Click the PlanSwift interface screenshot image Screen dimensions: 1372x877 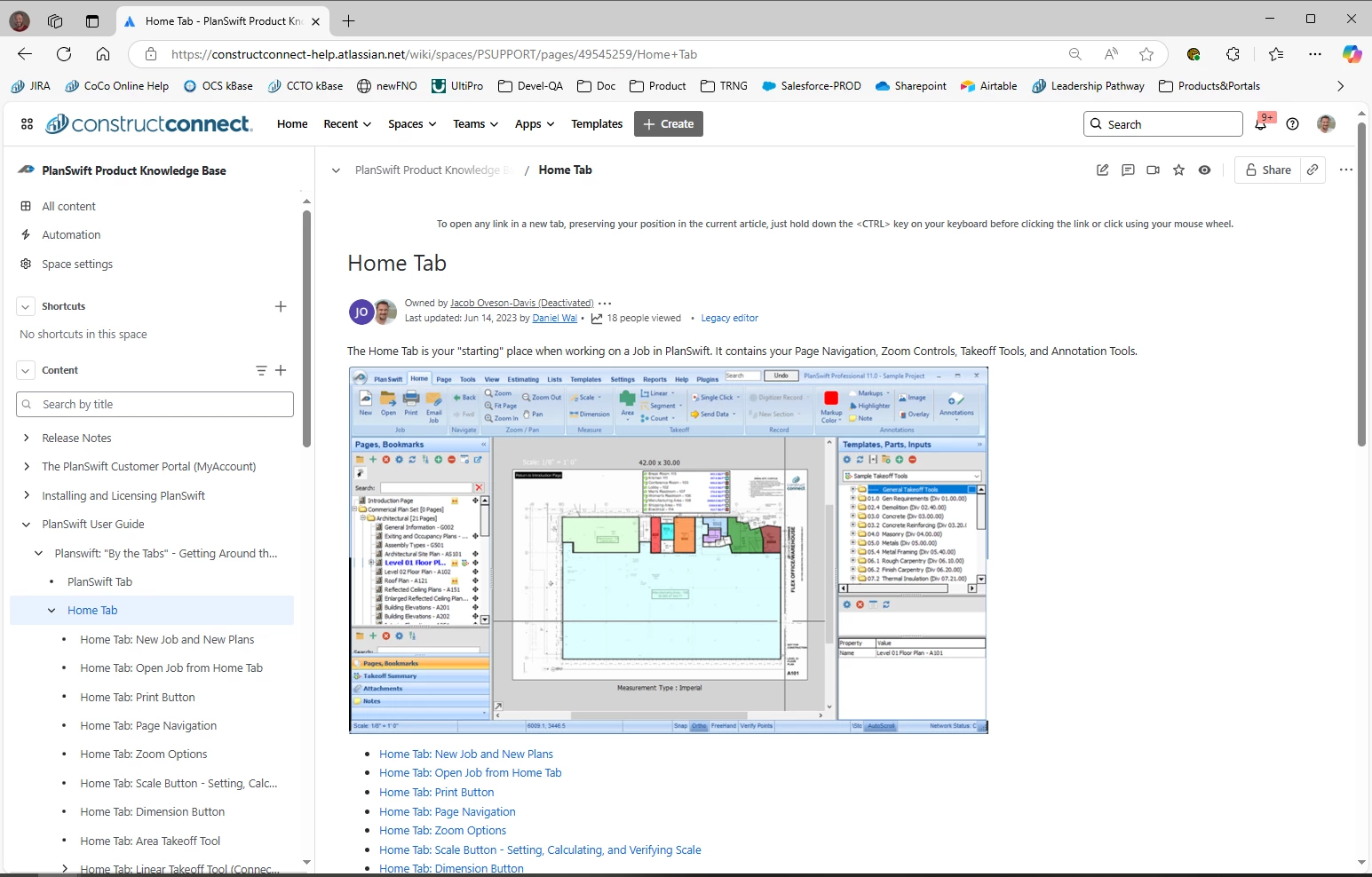pyautogui.click(x=668, y=550)
